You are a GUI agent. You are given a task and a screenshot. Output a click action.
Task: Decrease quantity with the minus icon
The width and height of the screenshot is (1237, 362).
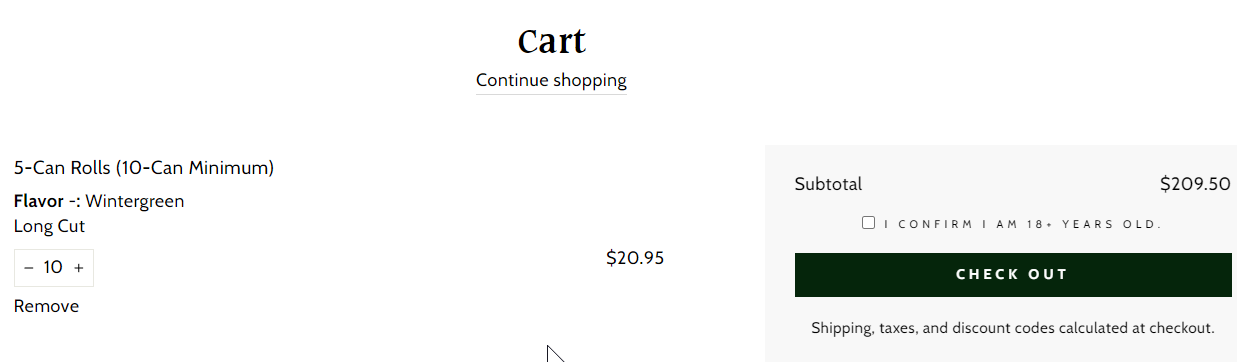click(28, 268)
